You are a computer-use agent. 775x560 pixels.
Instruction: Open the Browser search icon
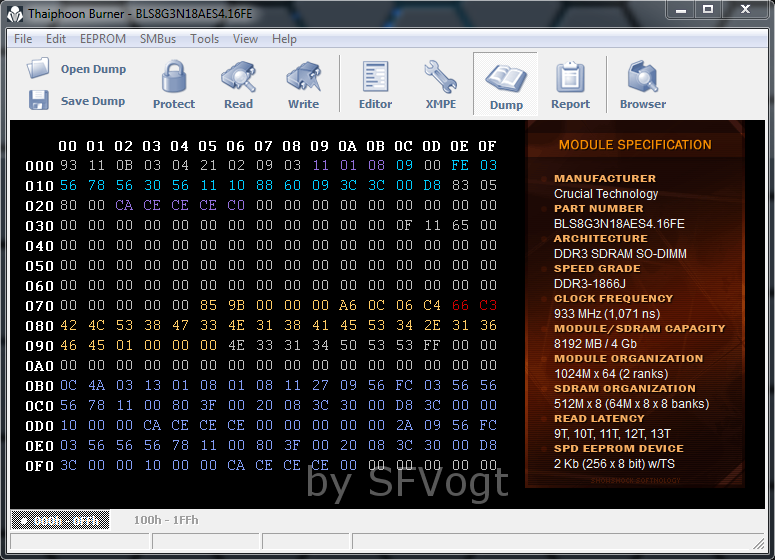point(643,77)
